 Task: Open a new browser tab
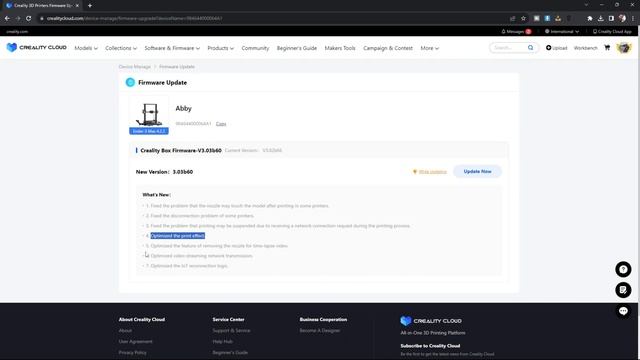(x=90, y=6)
